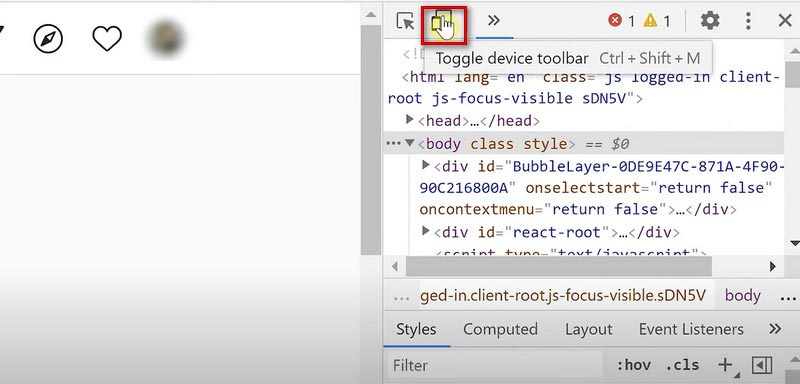Switch to the Layout tab
This screenshot has width=800, height=384.
pos(588,329)
